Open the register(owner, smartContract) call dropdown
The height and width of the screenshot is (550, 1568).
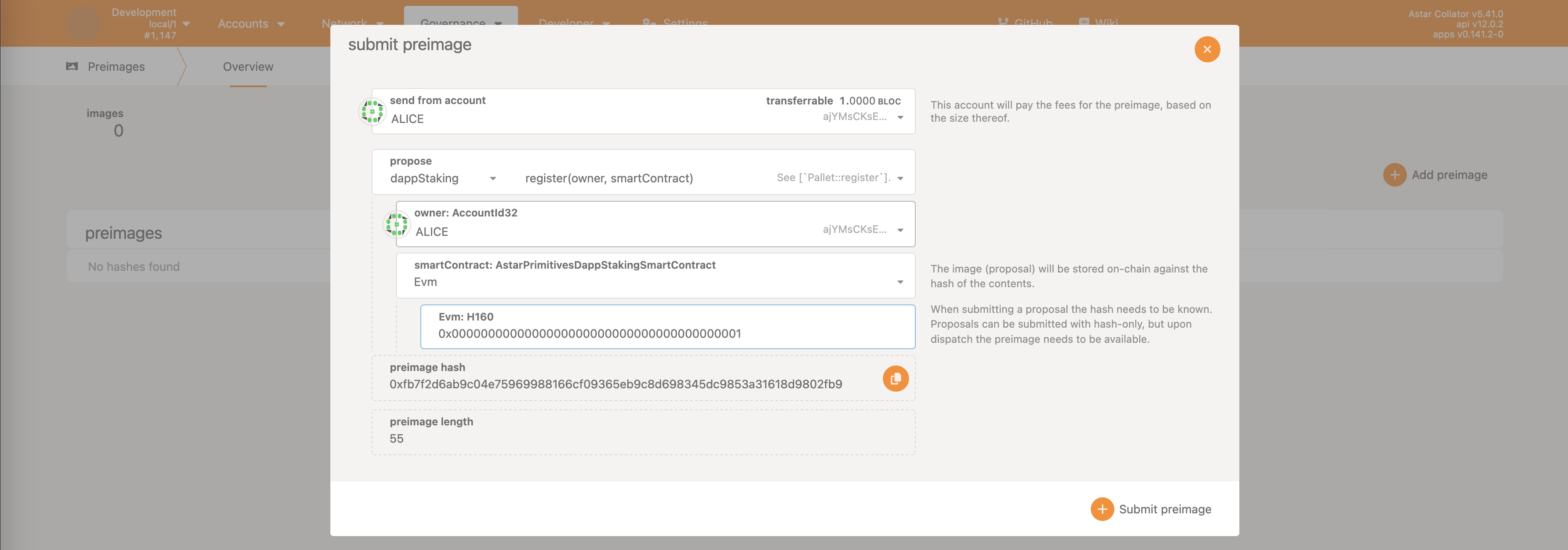point(900,179)
